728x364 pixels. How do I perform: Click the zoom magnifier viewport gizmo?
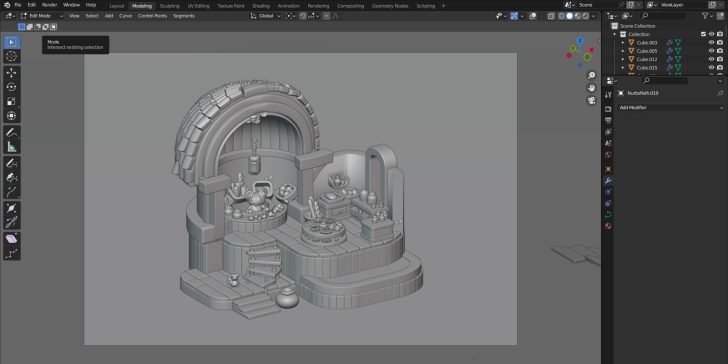592,75
